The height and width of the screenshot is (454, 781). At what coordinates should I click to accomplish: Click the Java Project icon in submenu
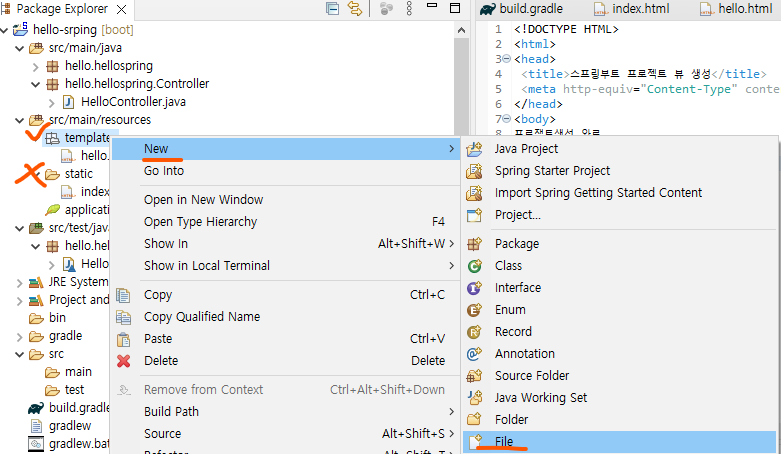click(474, 149)
